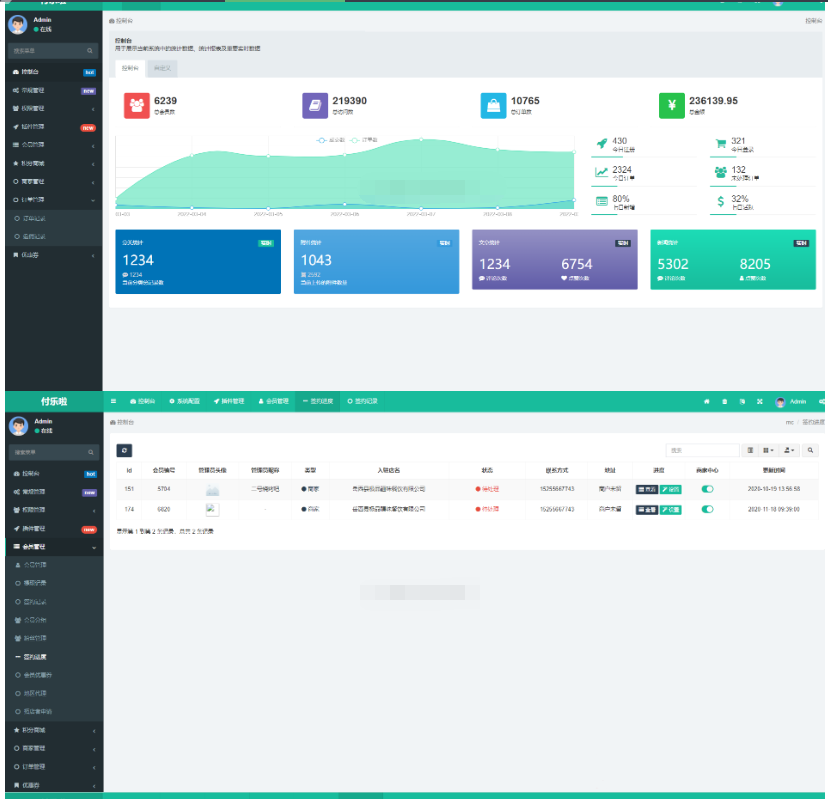This screenshot has height=799, width=828.
Task: Click the search field above the table
Action: [x=702, y=451]
